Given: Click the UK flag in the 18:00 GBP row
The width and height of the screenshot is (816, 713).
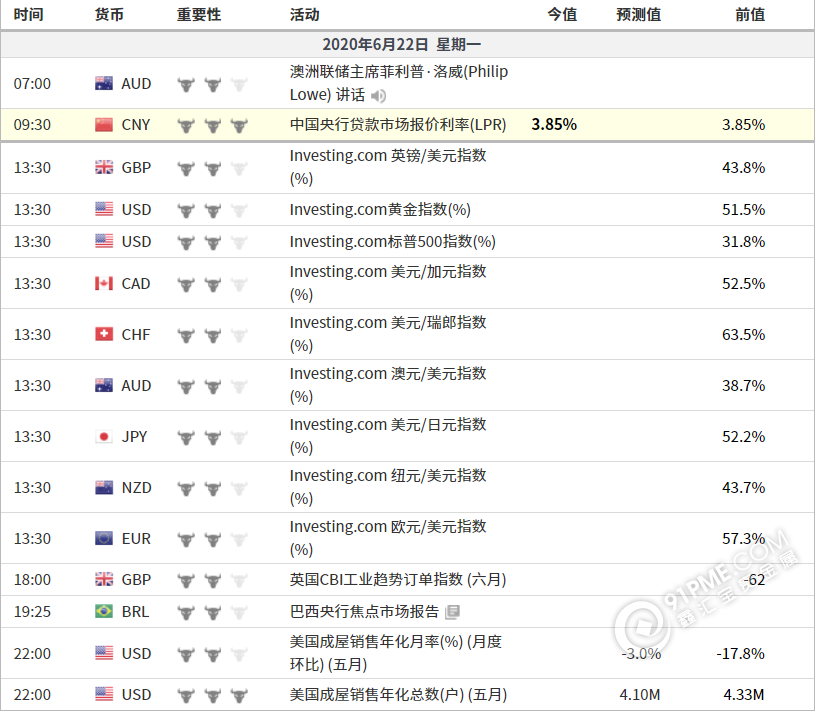Looking at the screenshot, I should point(104,579).
